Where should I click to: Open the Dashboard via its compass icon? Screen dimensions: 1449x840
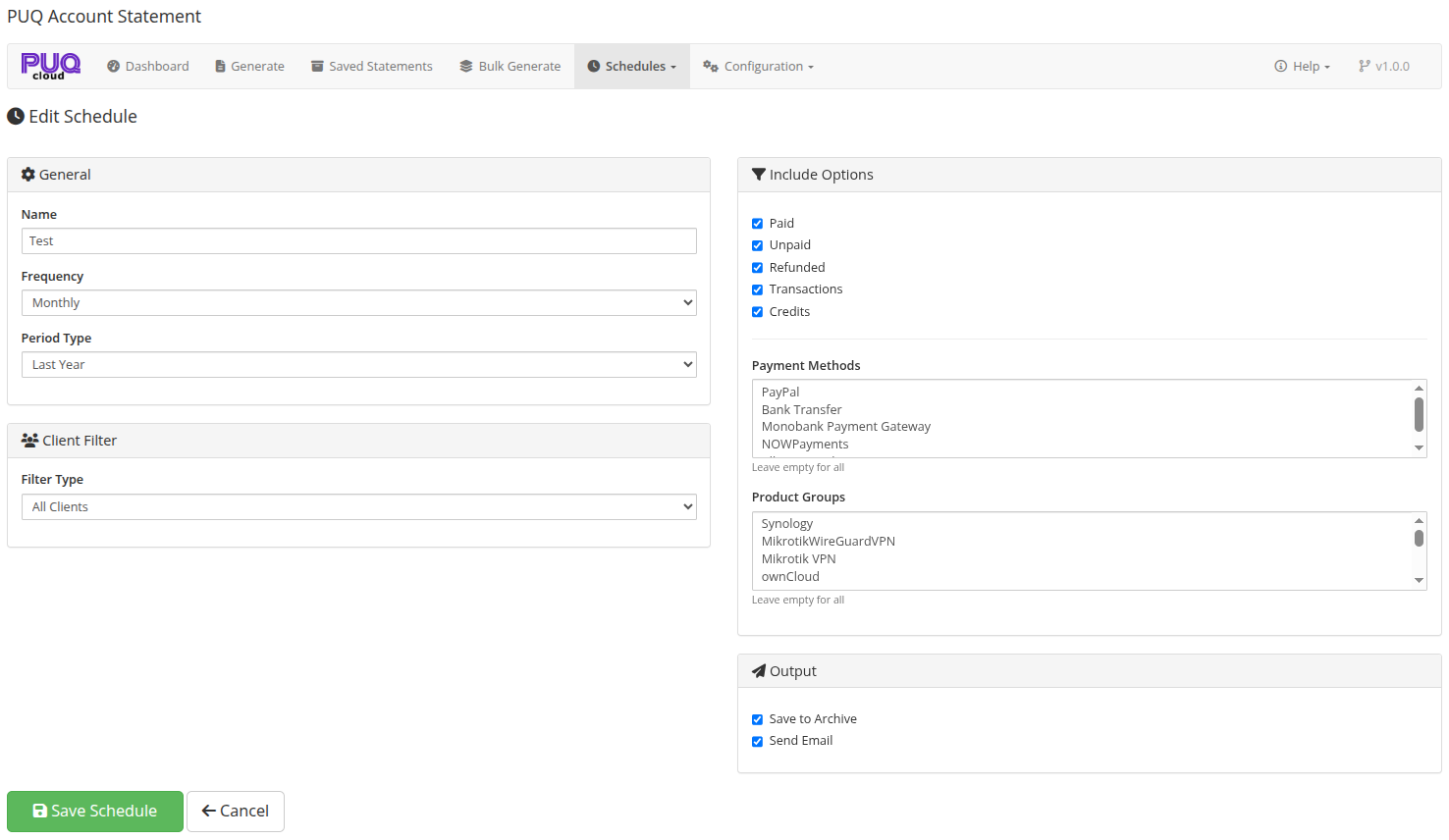point(115,66)
